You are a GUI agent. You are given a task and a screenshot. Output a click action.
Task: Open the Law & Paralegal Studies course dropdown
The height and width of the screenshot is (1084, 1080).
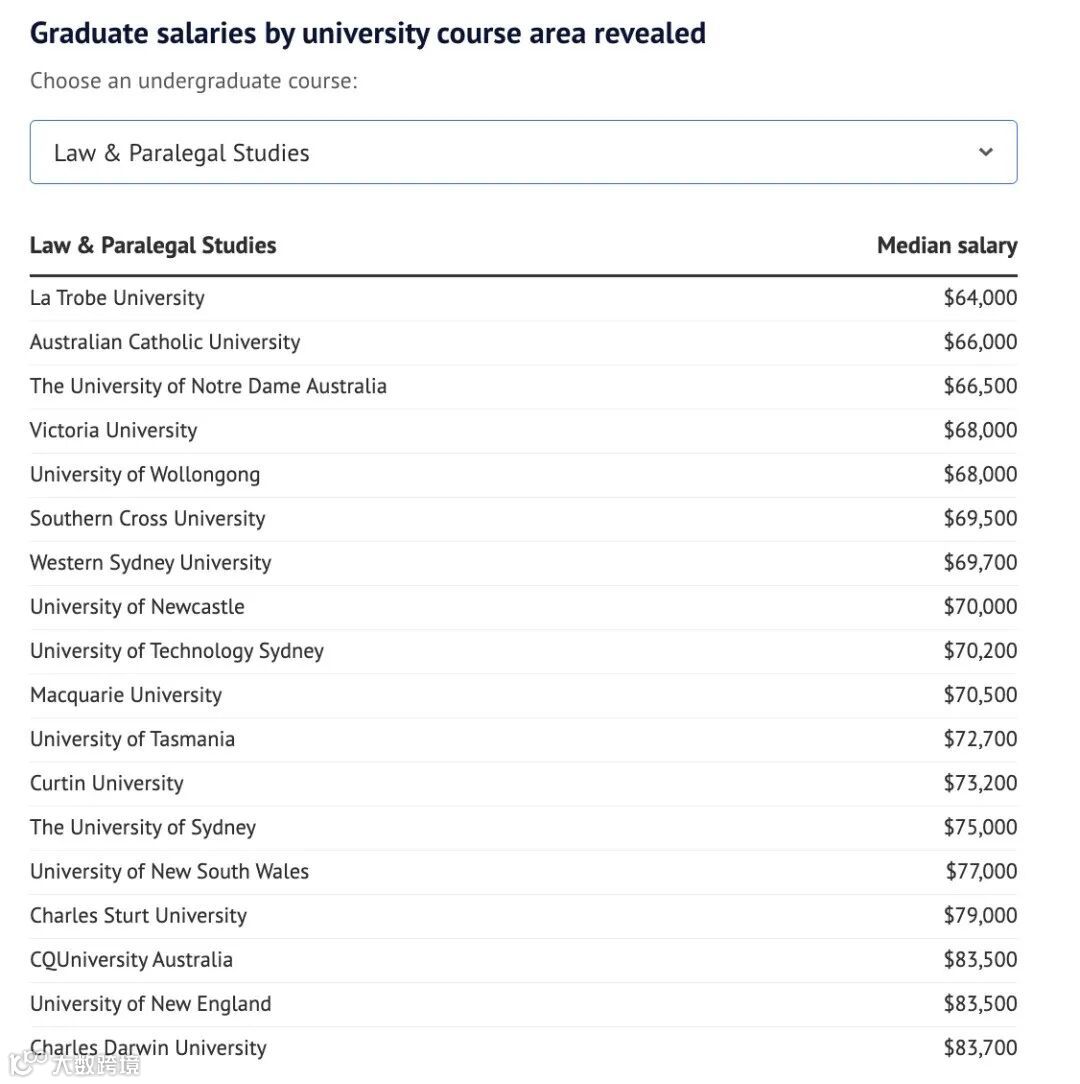(x=522, y=153)
